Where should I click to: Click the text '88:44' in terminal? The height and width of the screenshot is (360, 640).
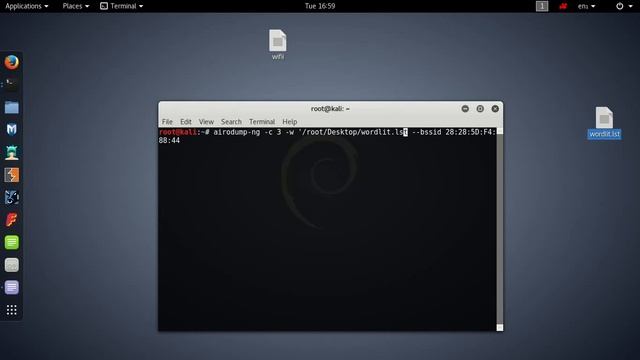(x=169, y=140)
